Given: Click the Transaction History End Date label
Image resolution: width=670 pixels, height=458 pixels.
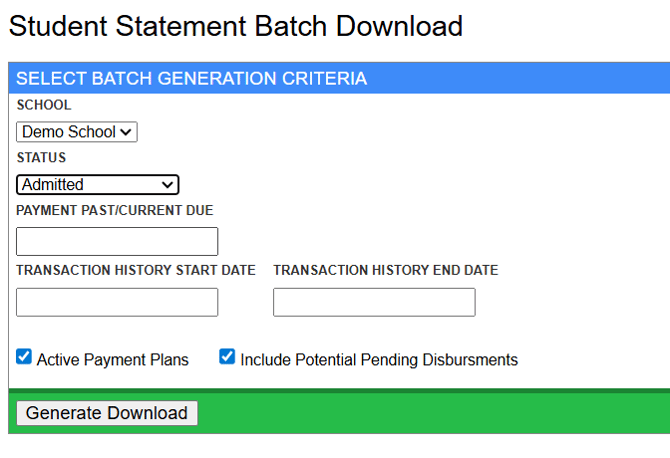Looking at the screenshot, I should 385,271.
